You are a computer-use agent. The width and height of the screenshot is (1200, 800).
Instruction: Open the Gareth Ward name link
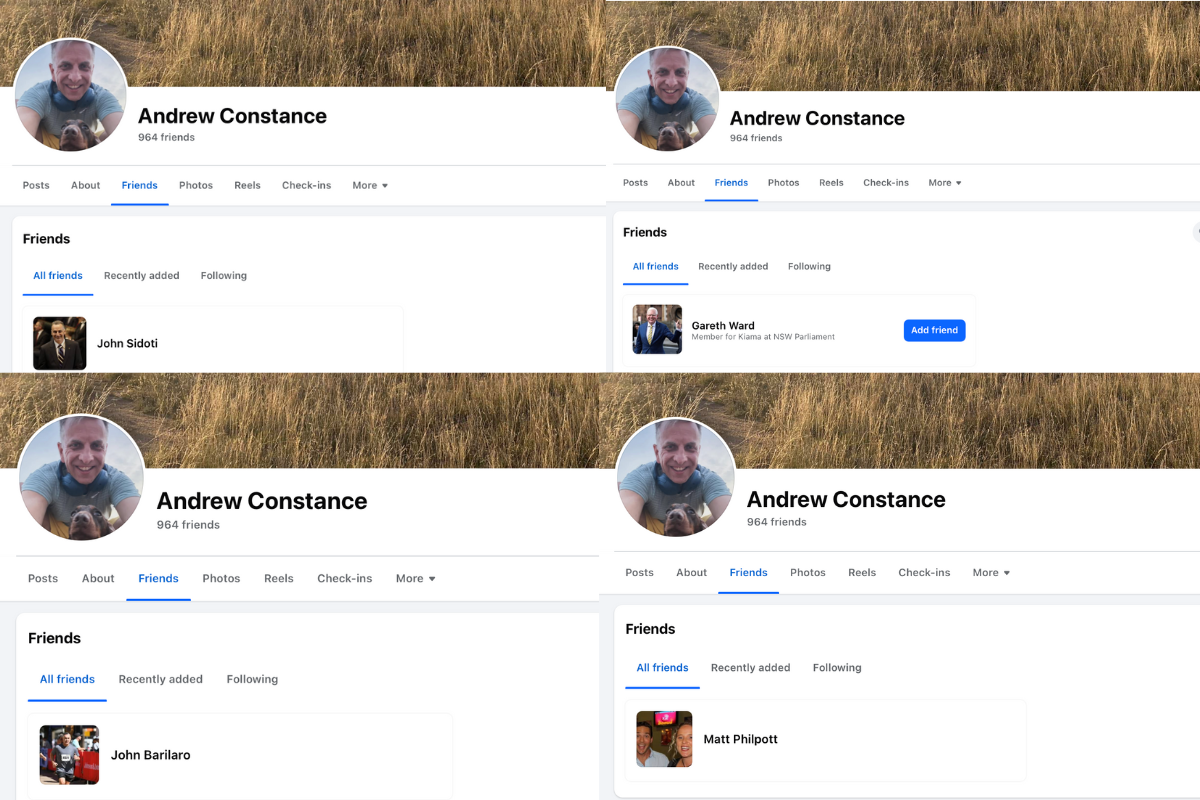(x=723, y=325)
